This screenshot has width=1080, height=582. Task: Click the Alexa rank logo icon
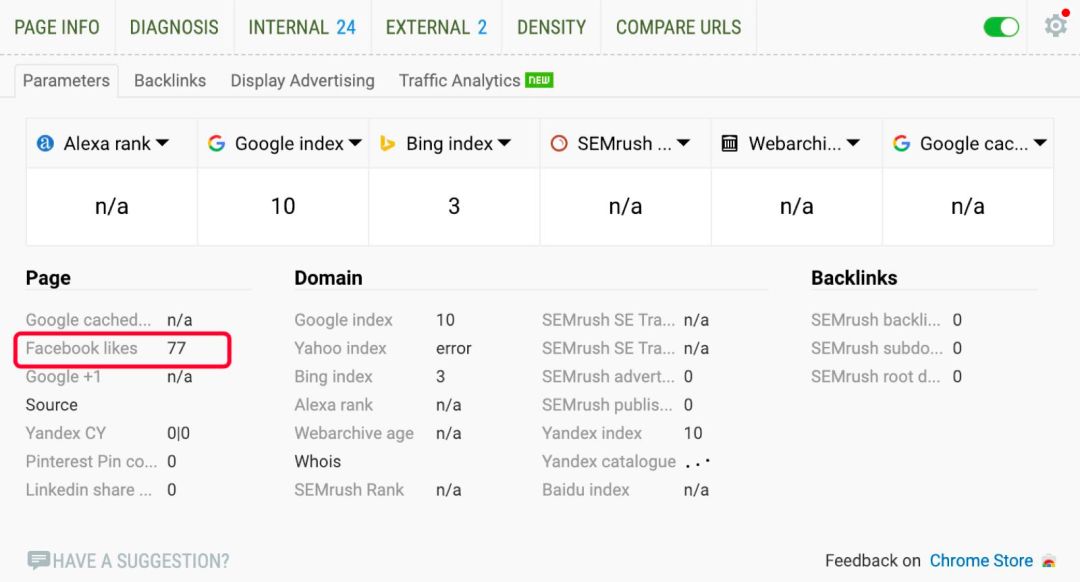pos(45,144)
